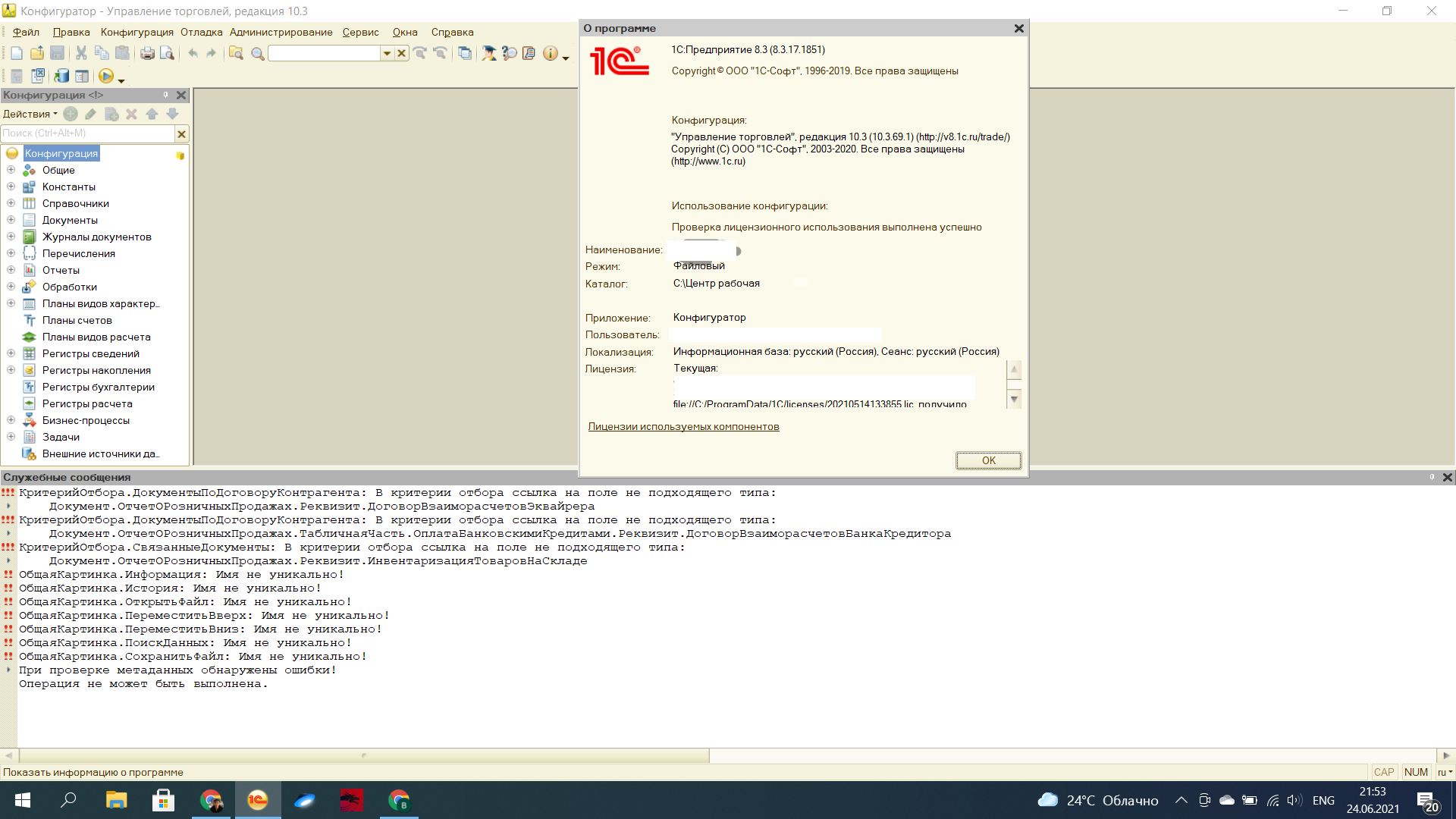Expand the Документы tree node
This screenshot has height=819, width=1456.
click(11, 220)
